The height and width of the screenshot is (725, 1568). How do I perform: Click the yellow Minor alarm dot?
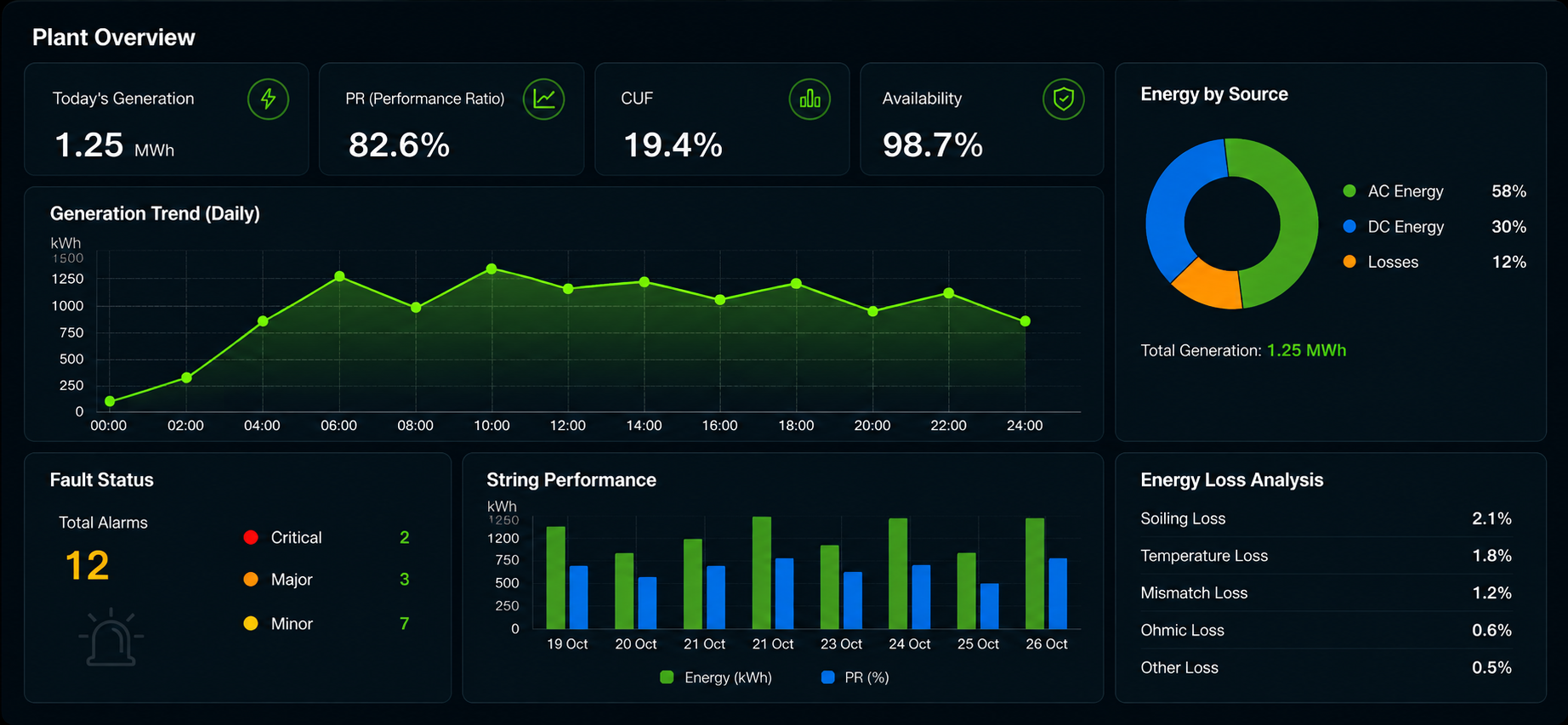coord(251,623)
